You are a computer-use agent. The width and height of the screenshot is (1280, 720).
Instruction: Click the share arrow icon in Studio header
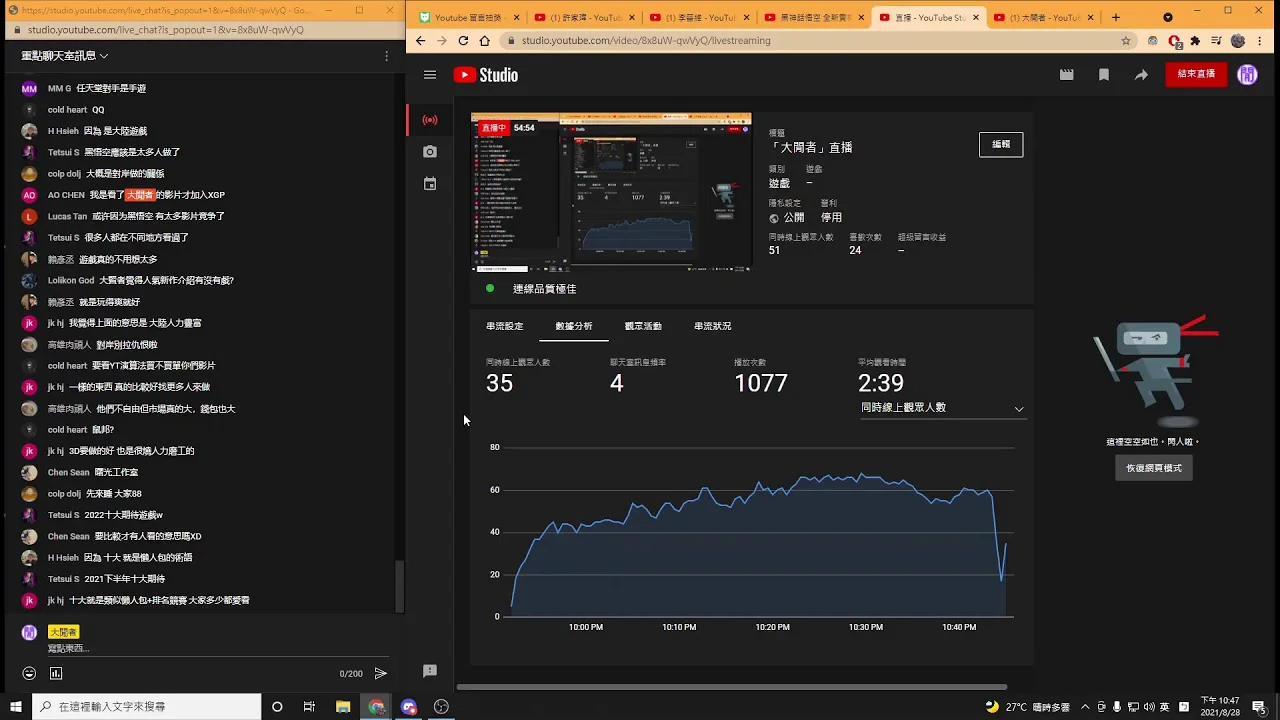pos(1141,75)
